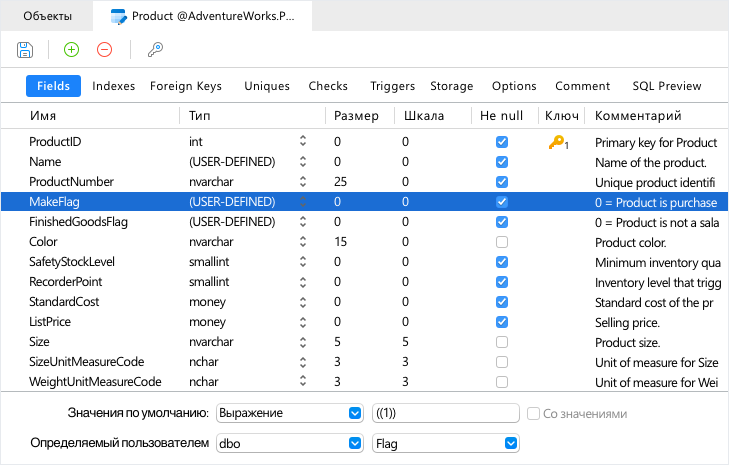Viewport: 729px width, 465px height.
Task: Switch to Объекты tab
Action: pos(47,16)
